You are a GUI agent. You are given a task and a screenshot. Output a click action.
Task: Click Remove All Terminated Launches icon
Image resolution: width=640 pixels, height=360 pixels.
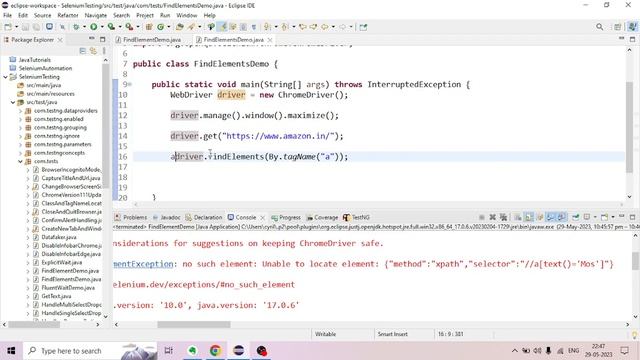coord(503,217)
